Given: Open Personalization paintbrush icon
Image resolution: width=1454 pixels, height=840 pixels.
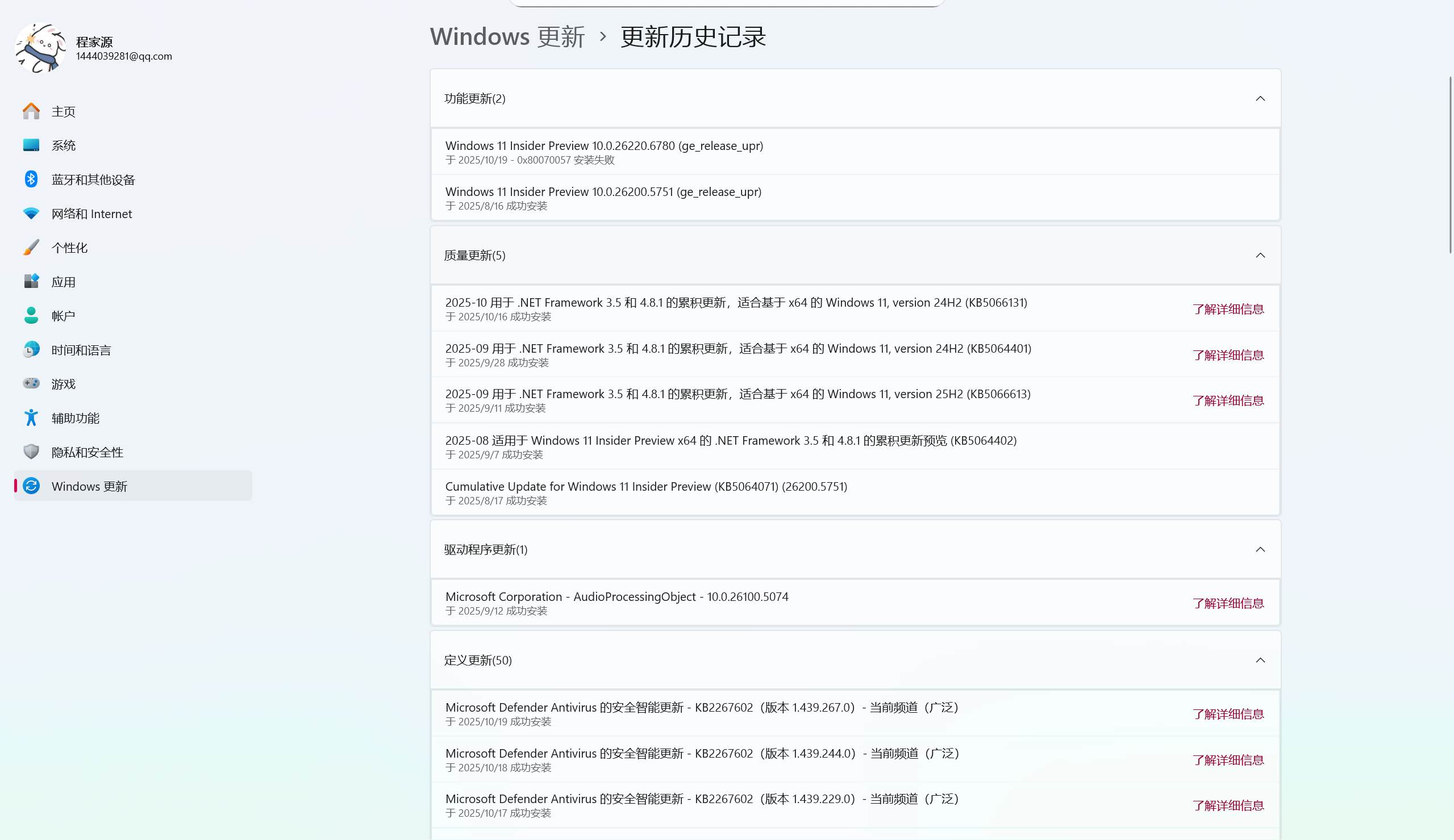Looking at the screenshot, I should coord(31,248).
